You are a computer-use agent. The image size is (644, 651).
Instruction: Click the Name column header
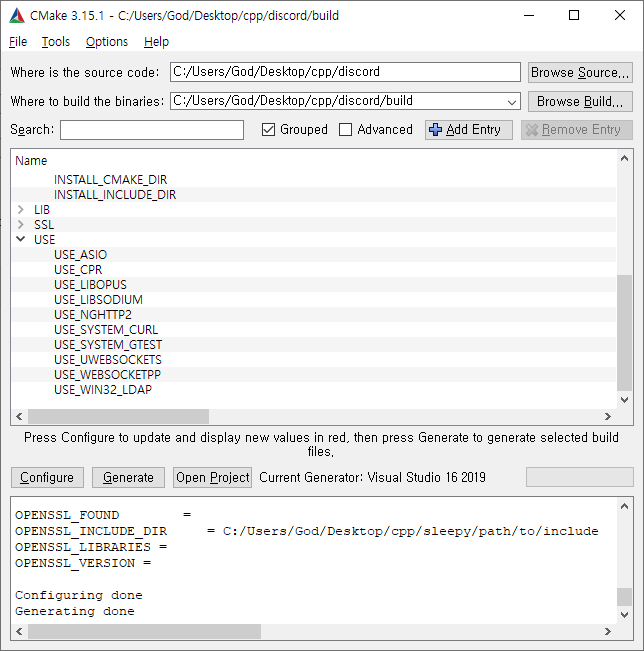pos(31,161)
